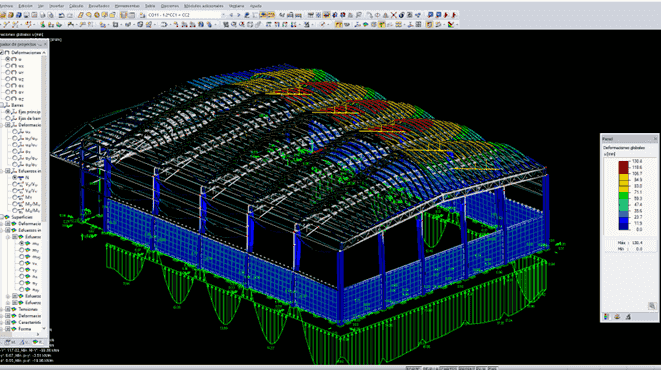The width and height of the screenshot is (661, 370).
Task: Click the save icon in top toolbar
Action: 19,15
